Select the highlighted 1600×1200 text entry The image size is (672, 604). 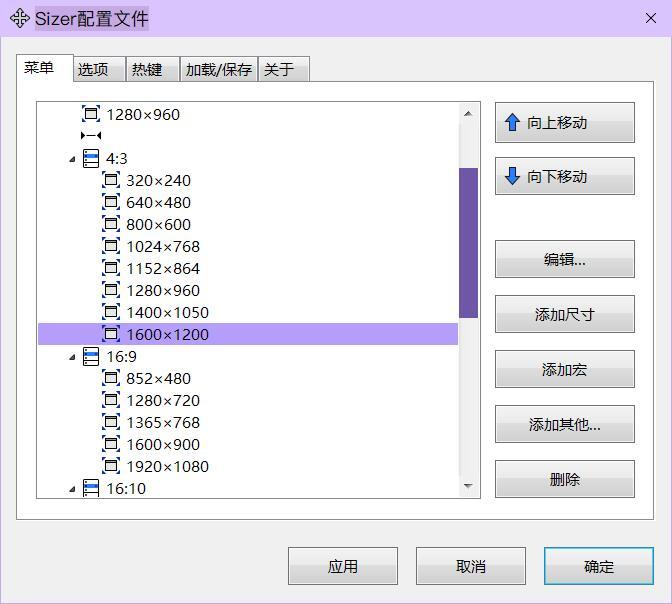point(168,335)
